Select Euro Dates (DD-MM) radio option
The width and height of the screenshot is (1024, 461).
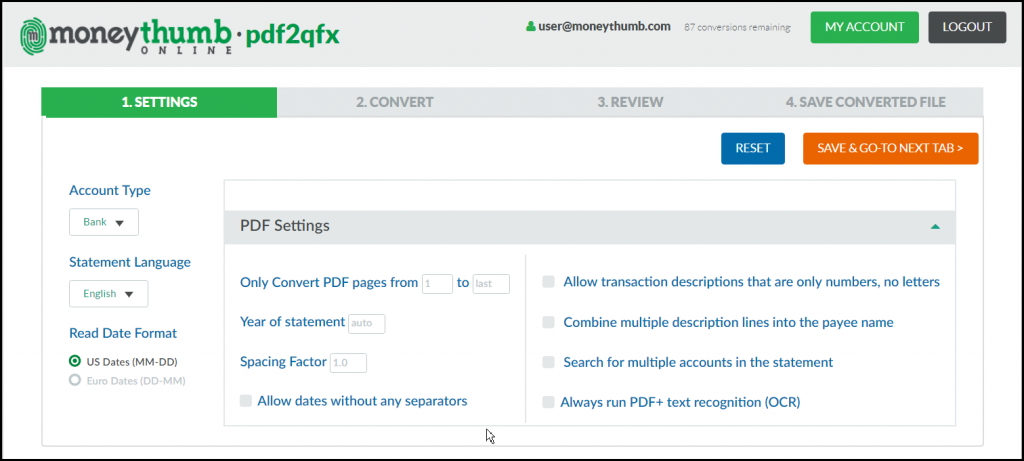click(75, 381)
